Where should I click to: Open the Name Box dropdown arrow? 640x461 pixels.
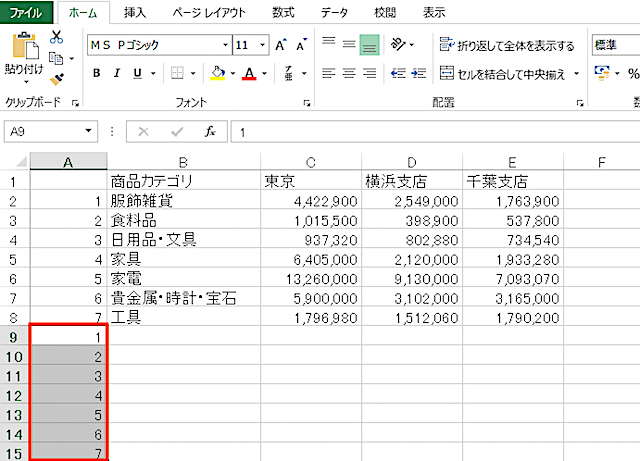tap(89, 131)
